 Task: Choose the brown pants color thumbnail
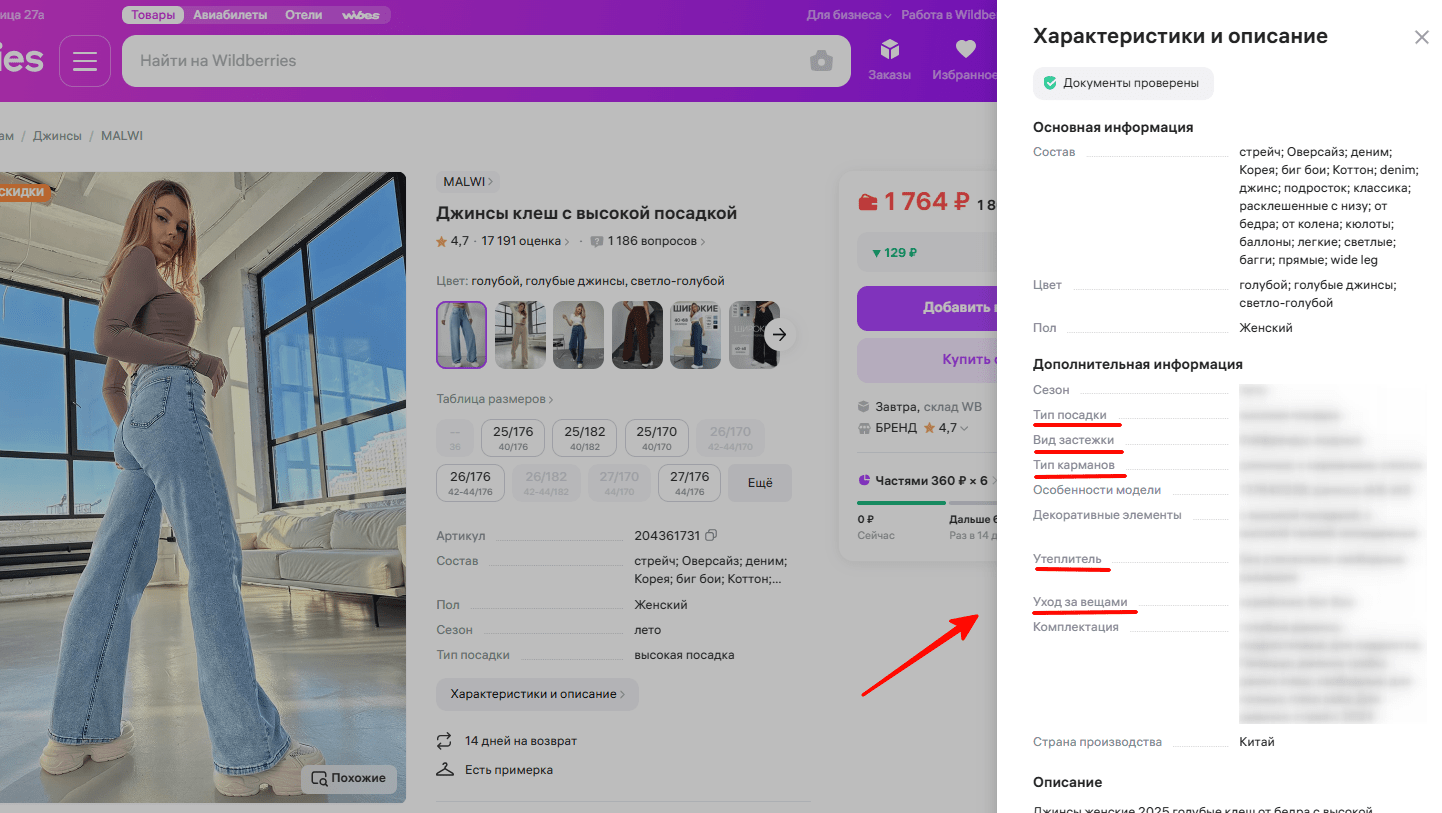637,335
